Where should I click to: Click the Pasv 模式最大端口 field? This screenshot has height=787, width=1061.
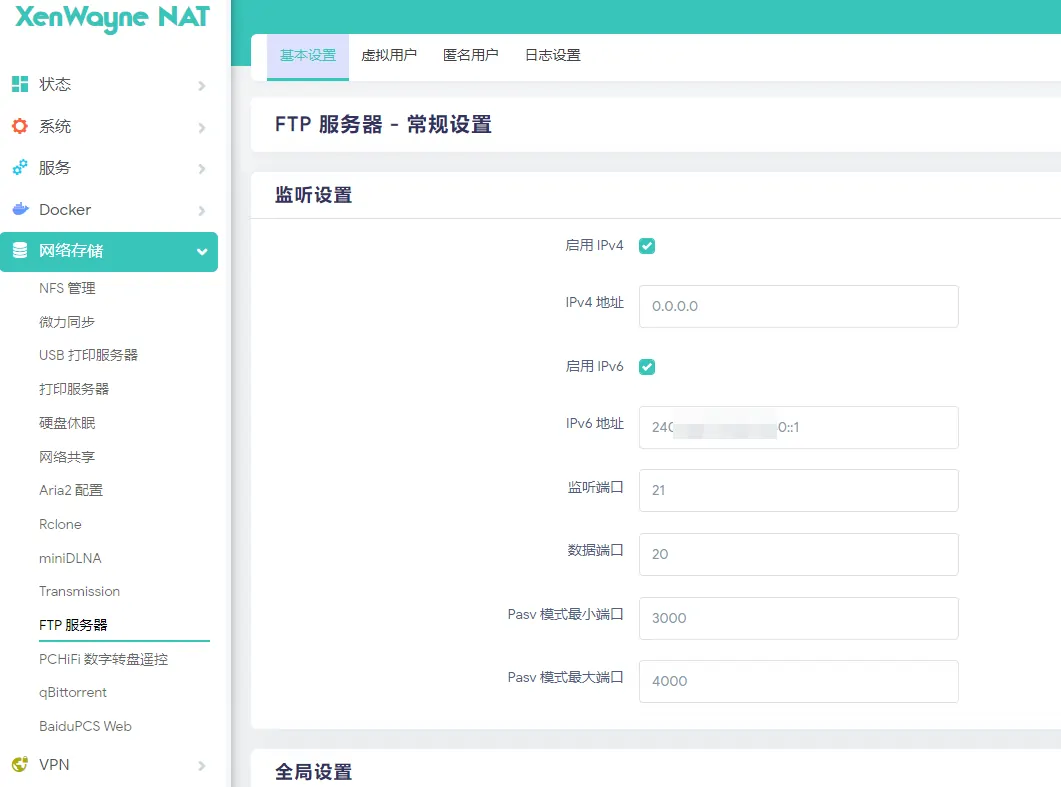pos(798,681)
